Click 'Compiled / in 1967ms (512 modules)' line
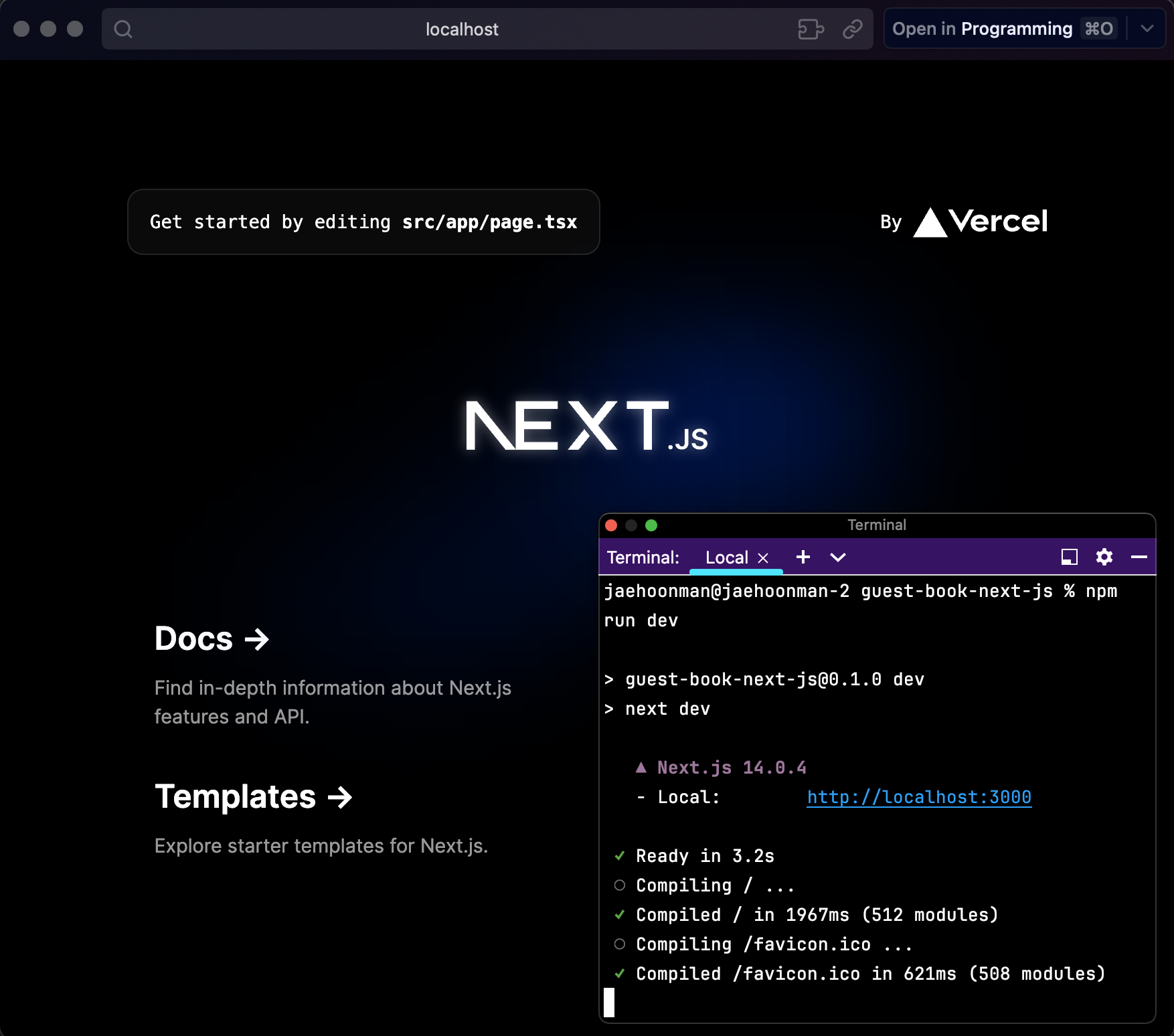Viewport: 1174px width, 1036px height. 817,915
